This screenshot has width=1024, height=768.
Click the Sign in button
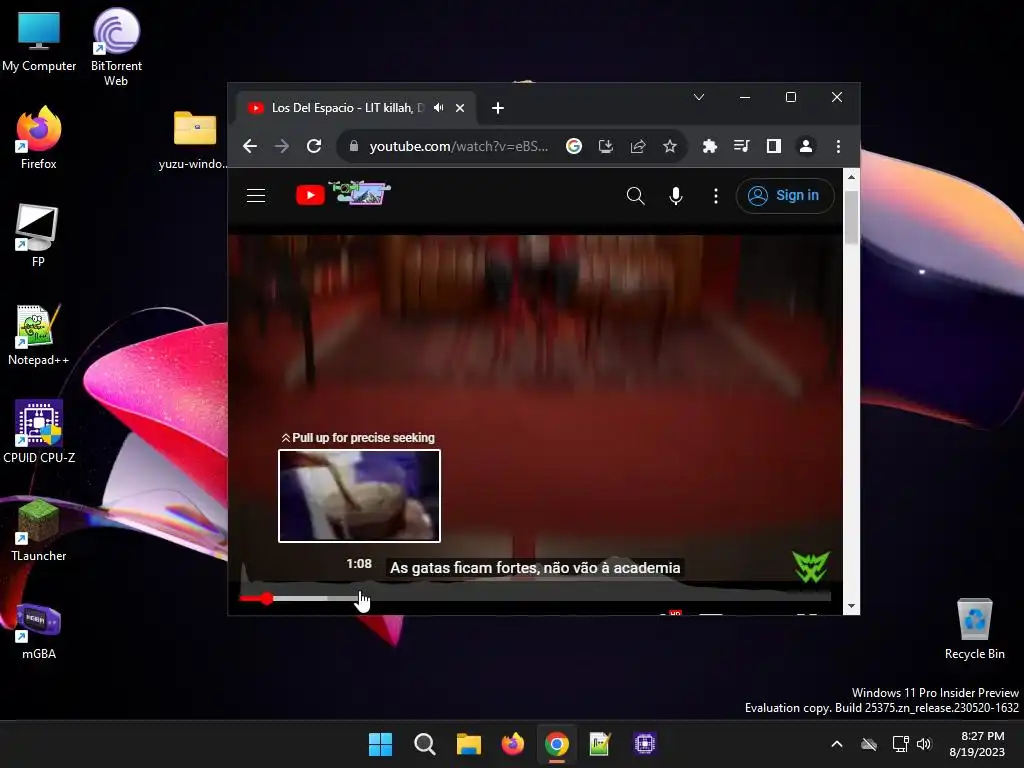point(785,195)
